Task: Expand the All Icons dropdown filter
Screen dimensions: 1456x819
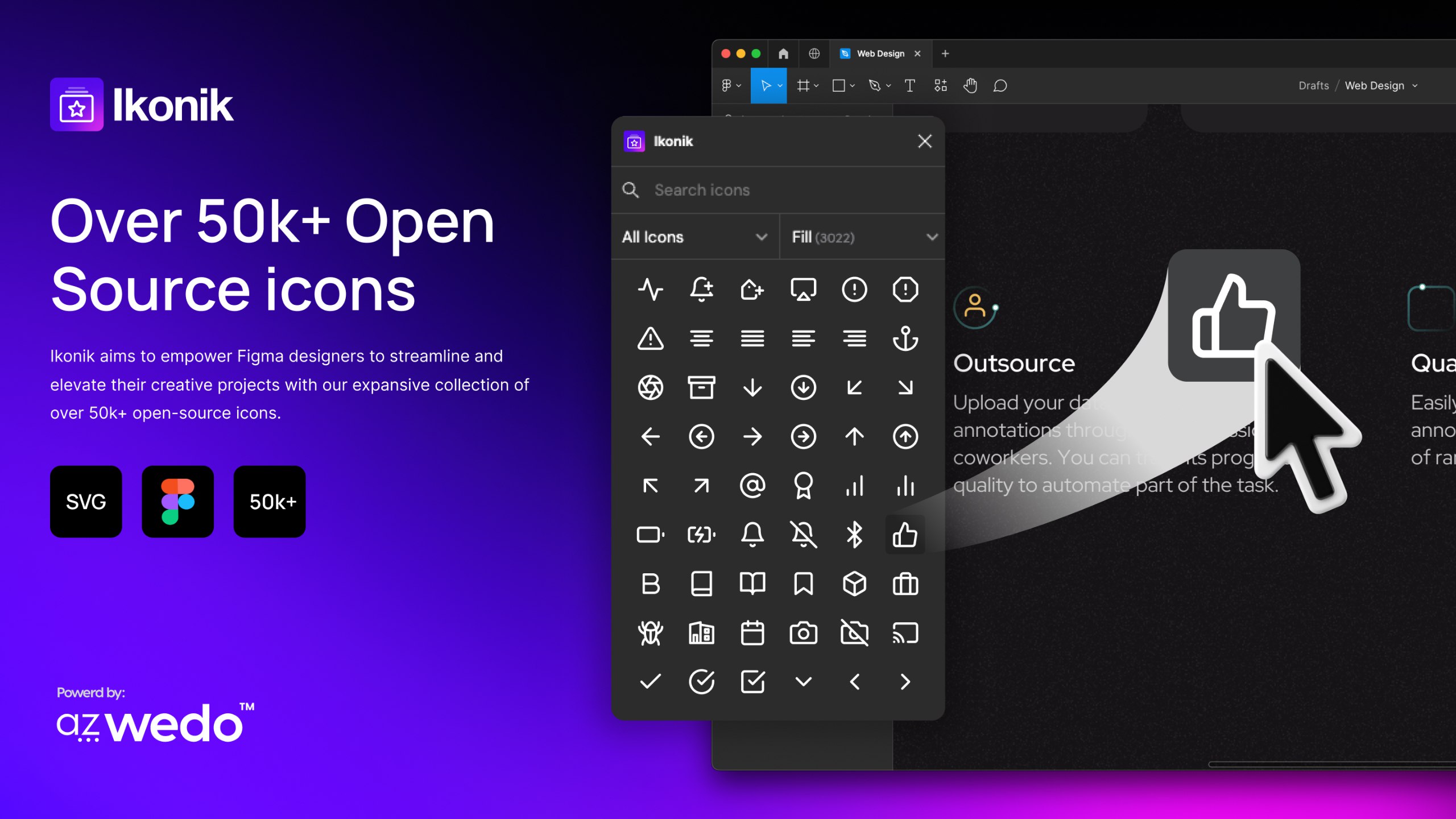Action: pyautogui.click(x=694, y=237)
